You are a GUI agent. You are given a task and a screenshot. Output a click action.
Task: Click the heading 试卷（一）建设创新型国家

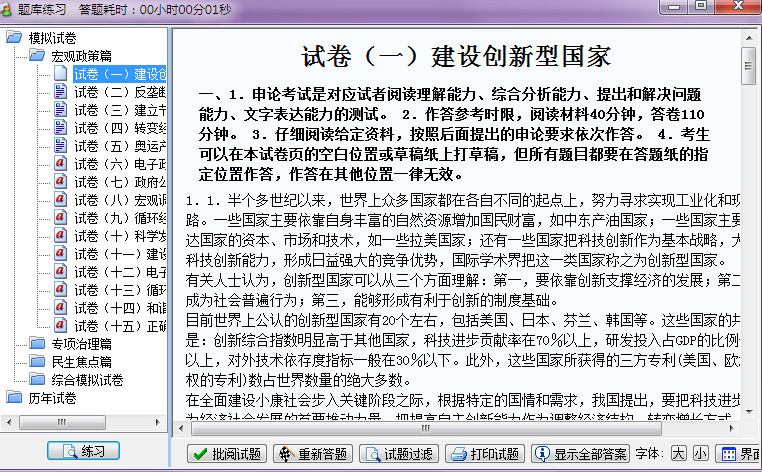456,56
